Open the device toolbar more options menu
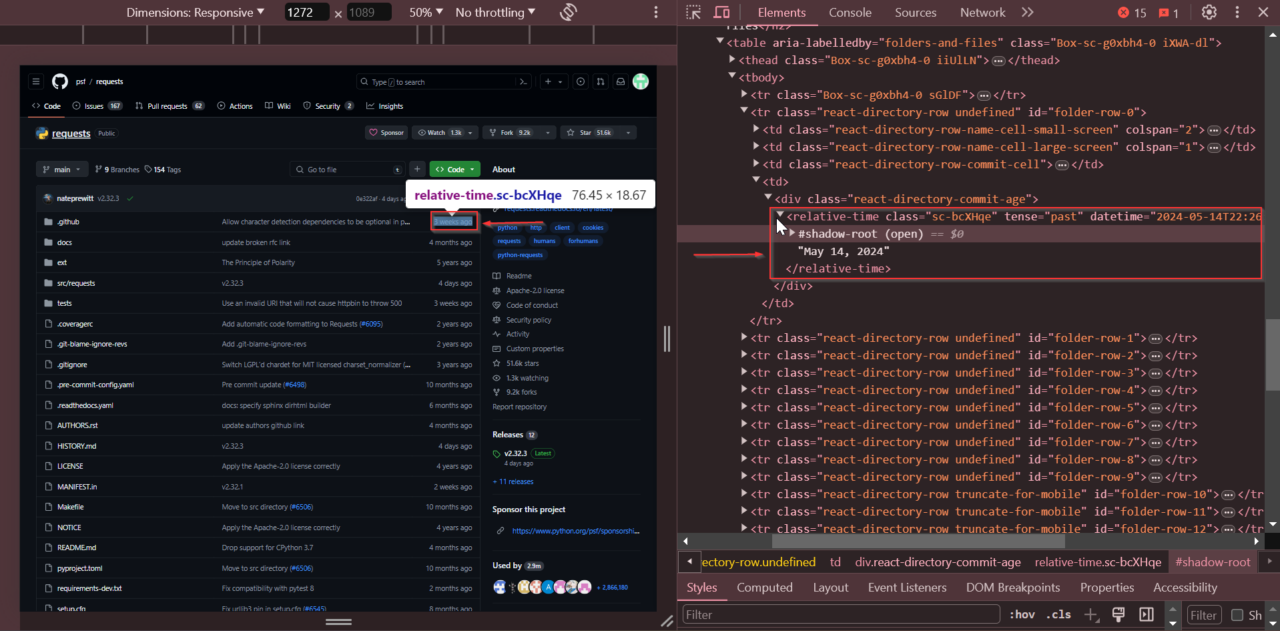Image resolution: width=1280 pixels, height=631 pixels. [x=656, y=12]
